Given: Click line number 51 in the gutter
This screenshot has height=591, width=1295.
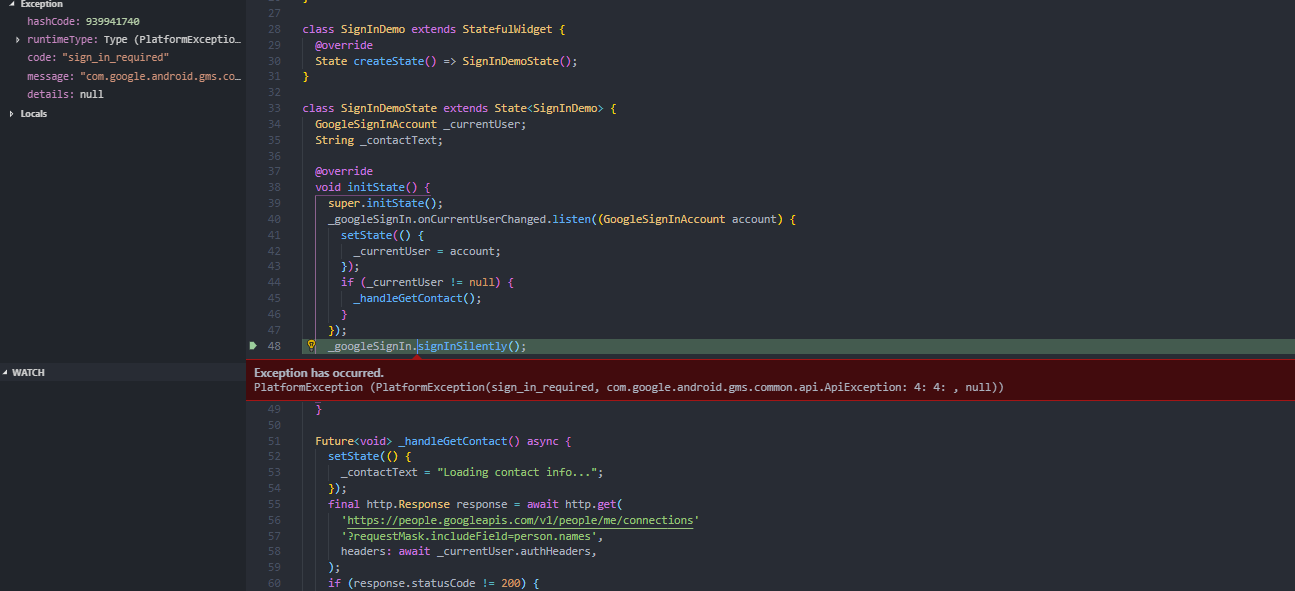Looking at the screenshot, I should coord(275,440).
